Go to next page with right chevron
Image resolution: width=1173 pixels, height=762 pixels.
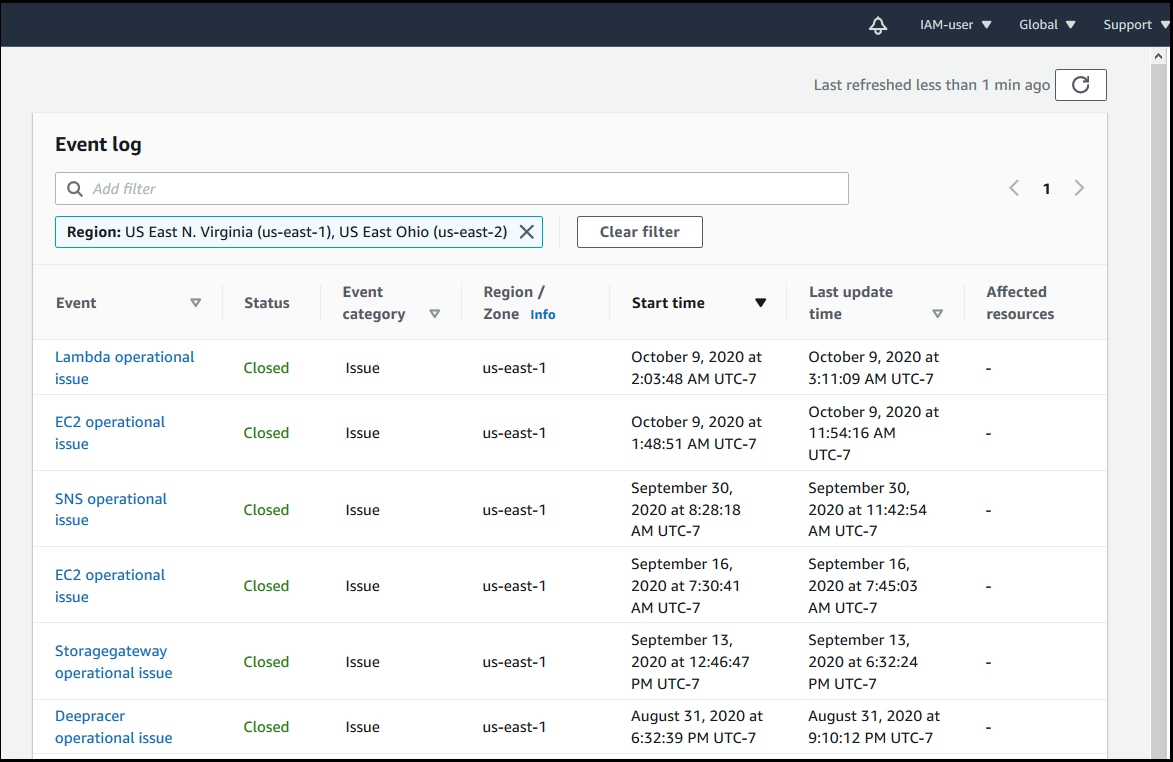click(x=1079, y=188)
